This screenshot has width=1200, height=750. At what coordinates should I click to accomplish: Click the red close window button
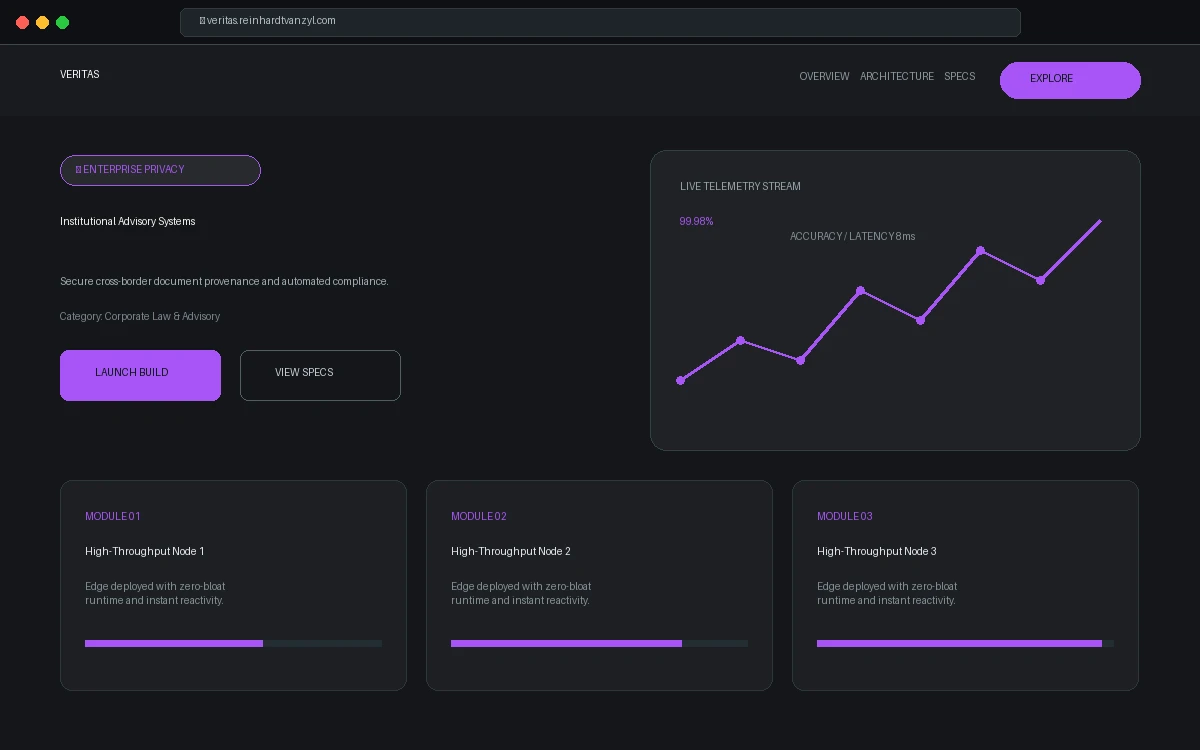(22, 22)
